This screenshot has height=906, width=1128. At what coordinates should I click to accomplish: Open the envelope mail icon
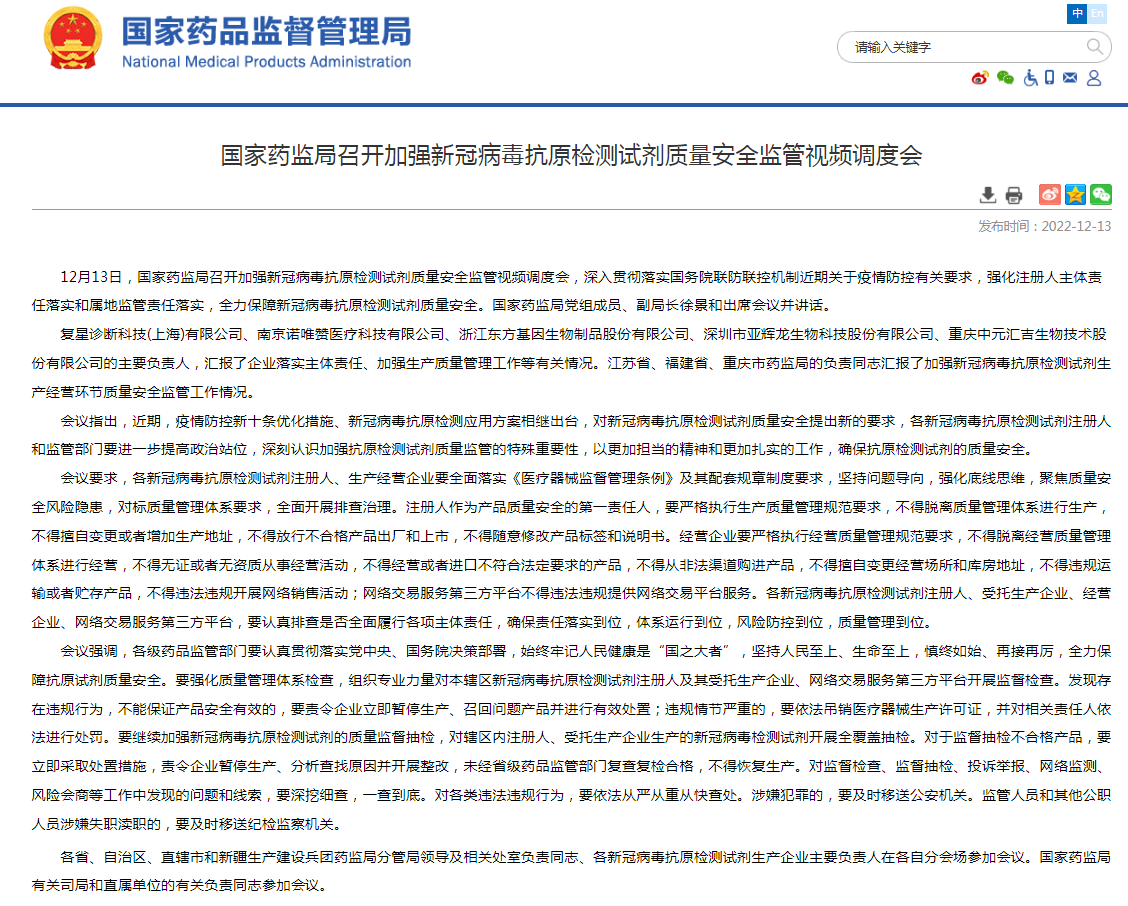pyautogui.click(x=1070, y=78)
